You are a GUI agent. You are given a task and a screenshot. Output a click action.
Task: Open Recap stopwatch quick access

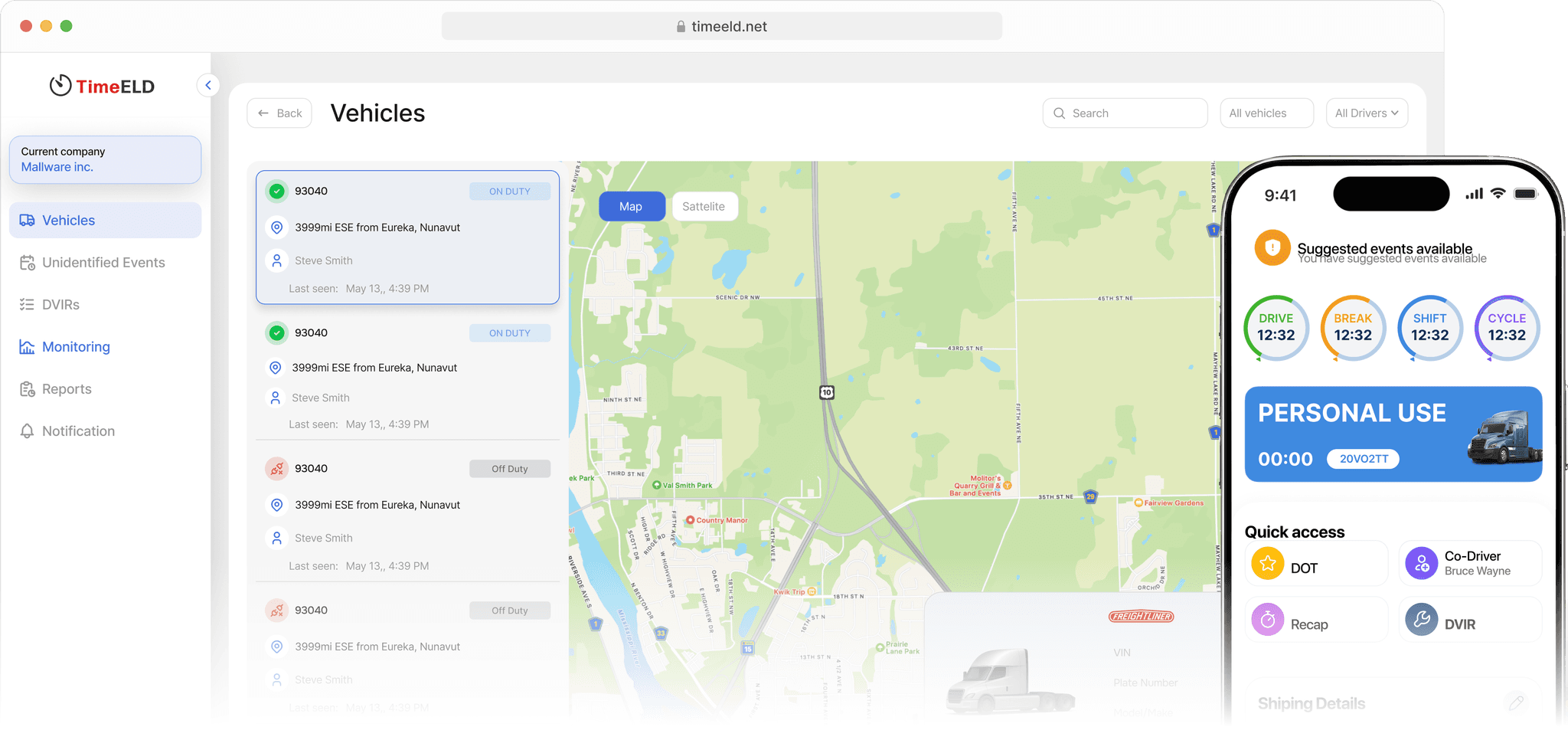[1268, 620]
